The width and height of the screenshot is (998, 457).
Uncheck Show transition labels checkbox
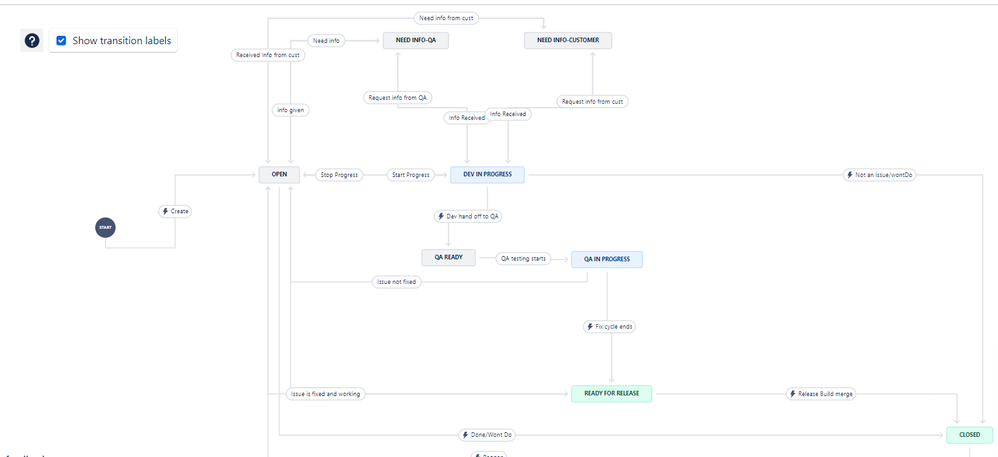pyautogui.click(x=61, y=41)
